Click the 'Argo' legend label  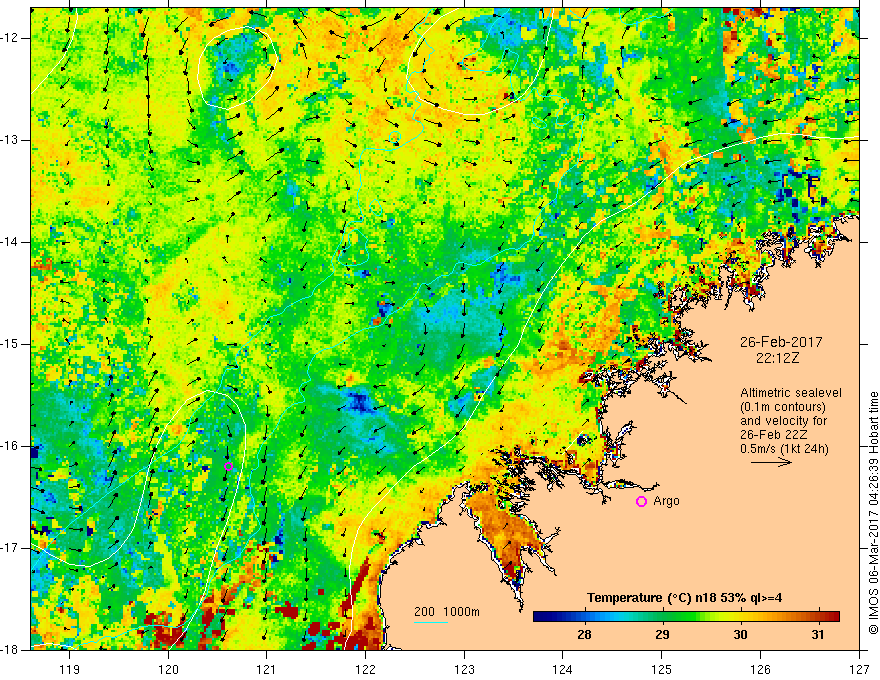pos(666,501)
